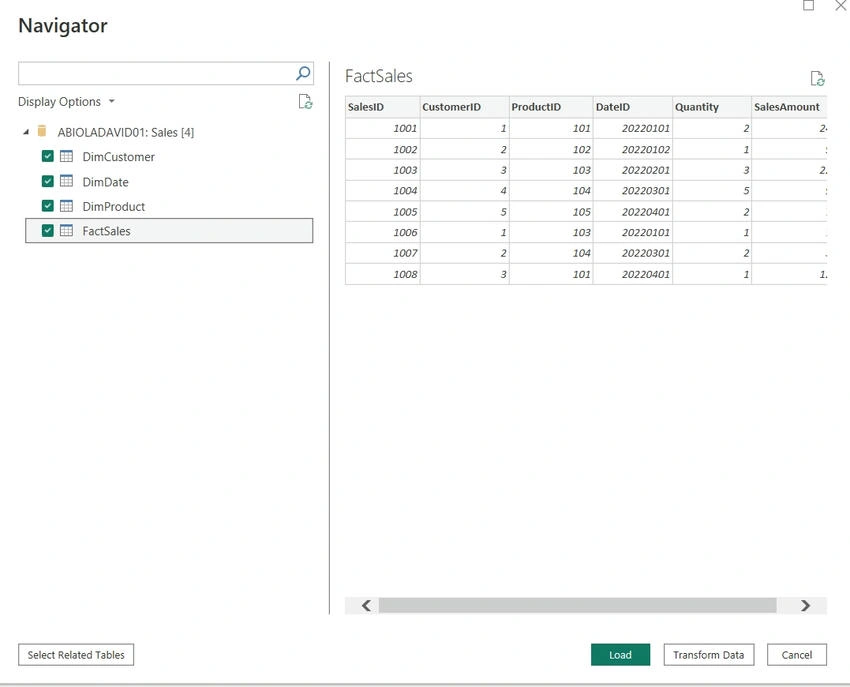The image size is (850, 687).
Task: Click the DimDate table icon
Action: click(66, 181)
